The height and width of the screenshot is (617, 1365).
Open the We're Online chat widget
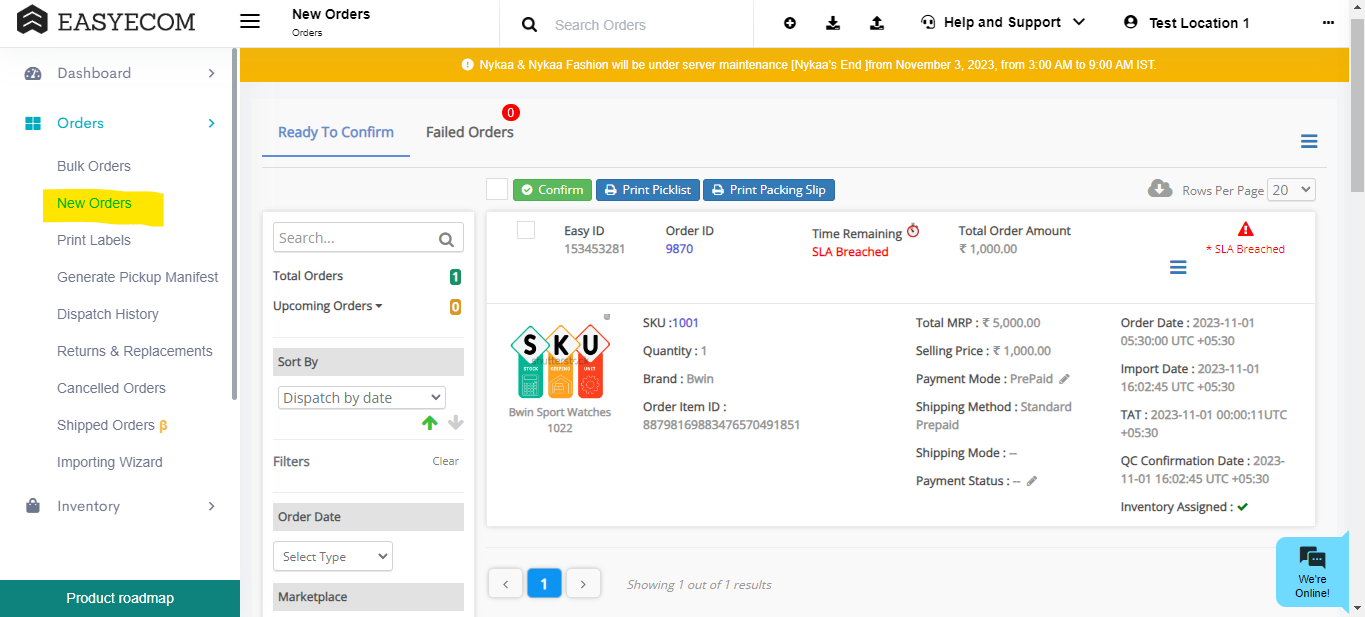[1311, 572]
